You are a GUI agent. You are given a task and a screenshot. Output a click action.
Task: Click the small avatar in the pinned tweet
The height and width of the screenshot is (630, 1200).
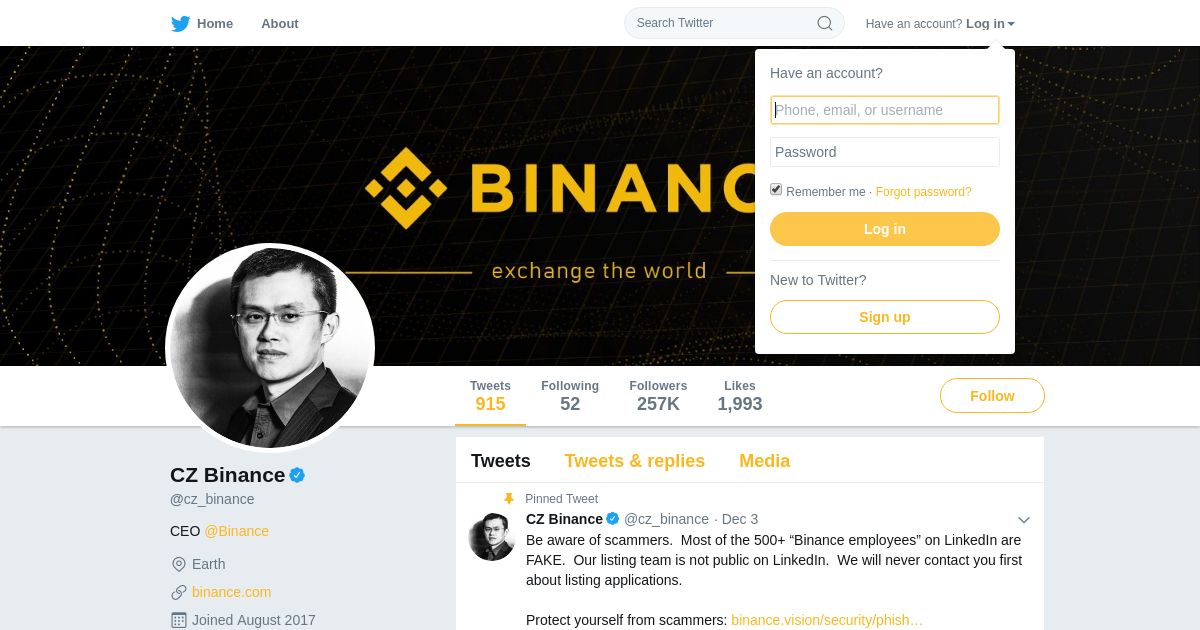pyautogui.click(x=492, y=537)
